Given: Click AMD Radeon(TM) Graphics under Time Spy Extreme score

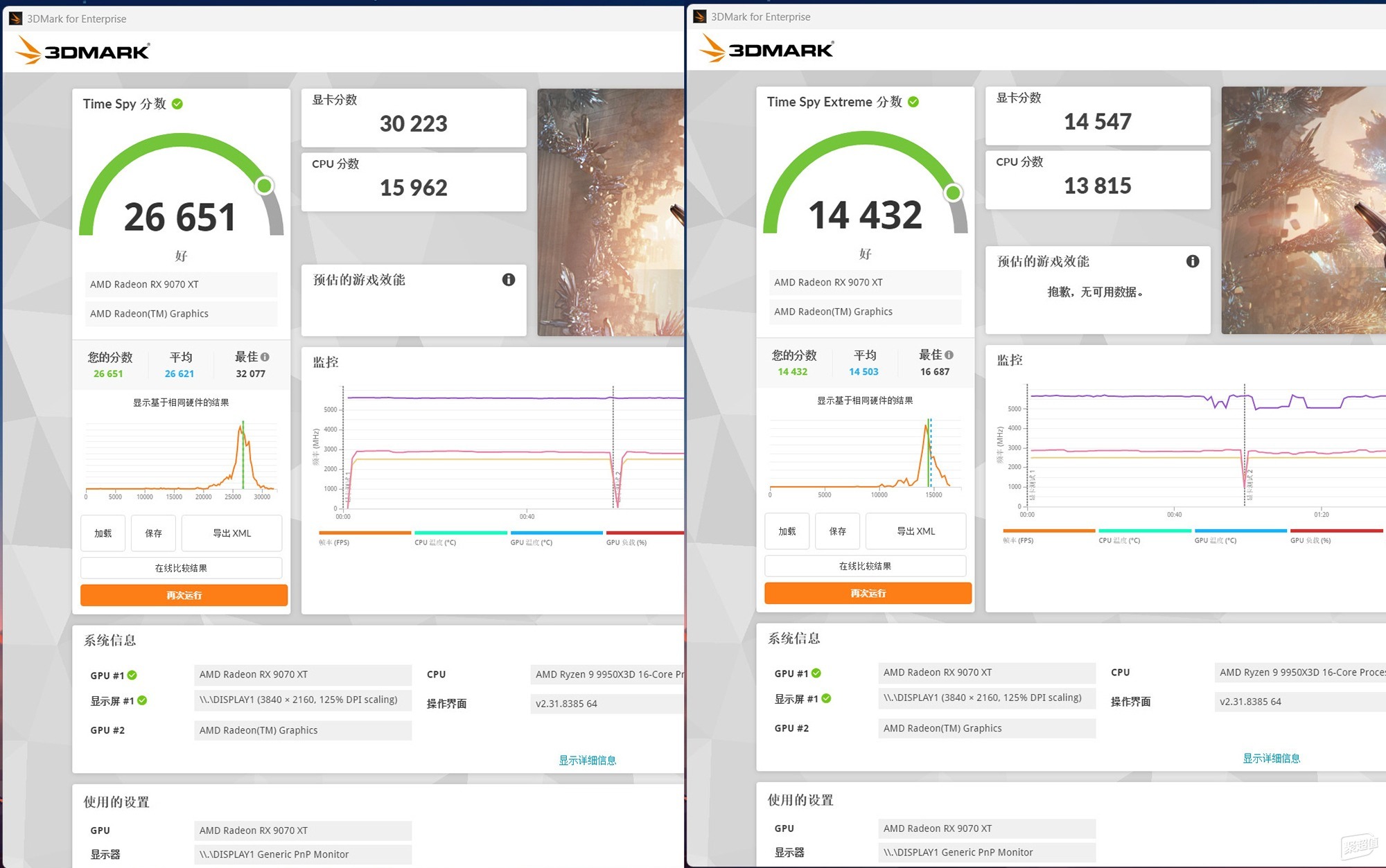Looking at the screenshot, I should click(x=865, y=312).
